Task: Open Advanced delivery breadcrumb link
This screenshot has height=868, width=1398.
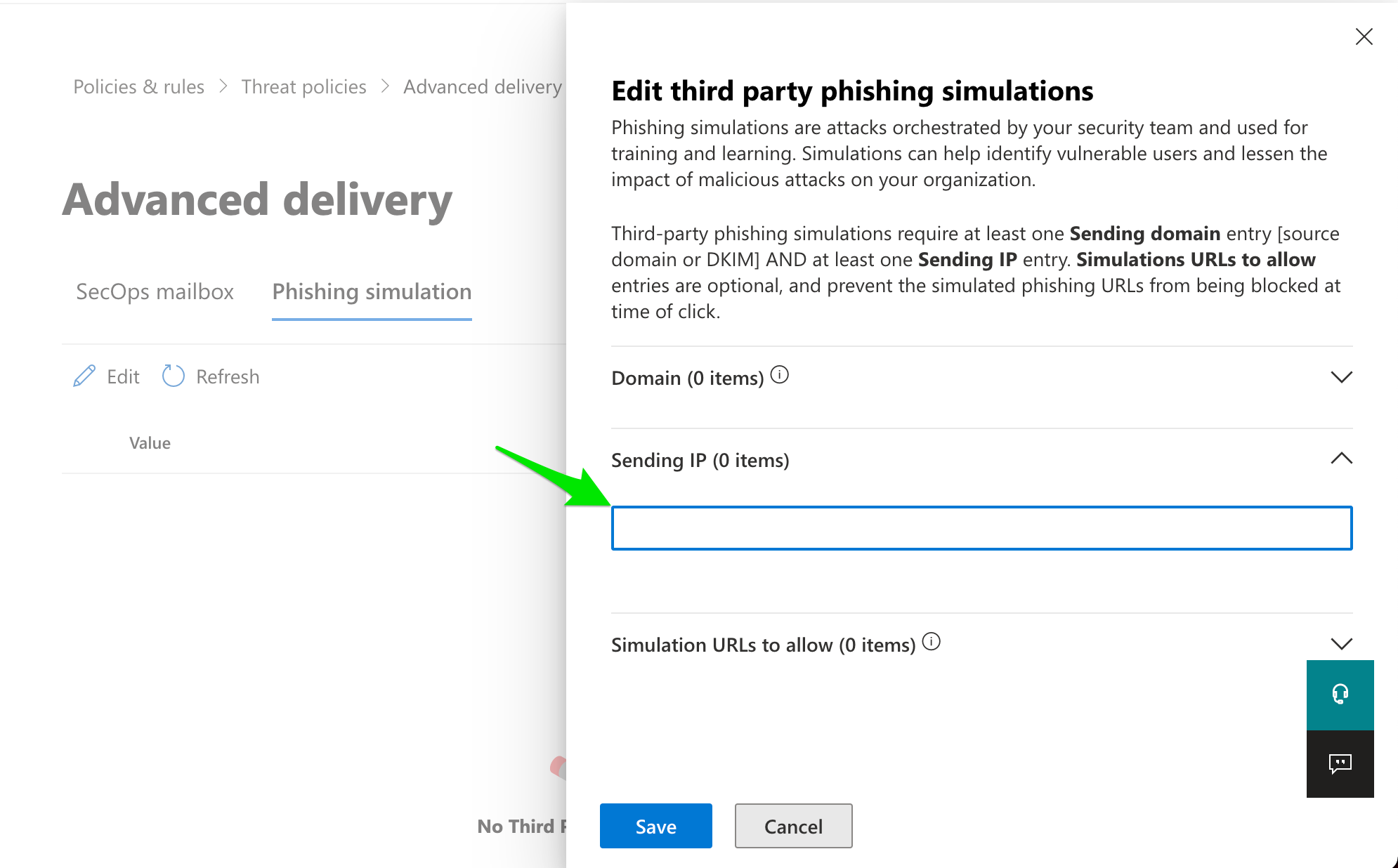Action: click(483, 86)
